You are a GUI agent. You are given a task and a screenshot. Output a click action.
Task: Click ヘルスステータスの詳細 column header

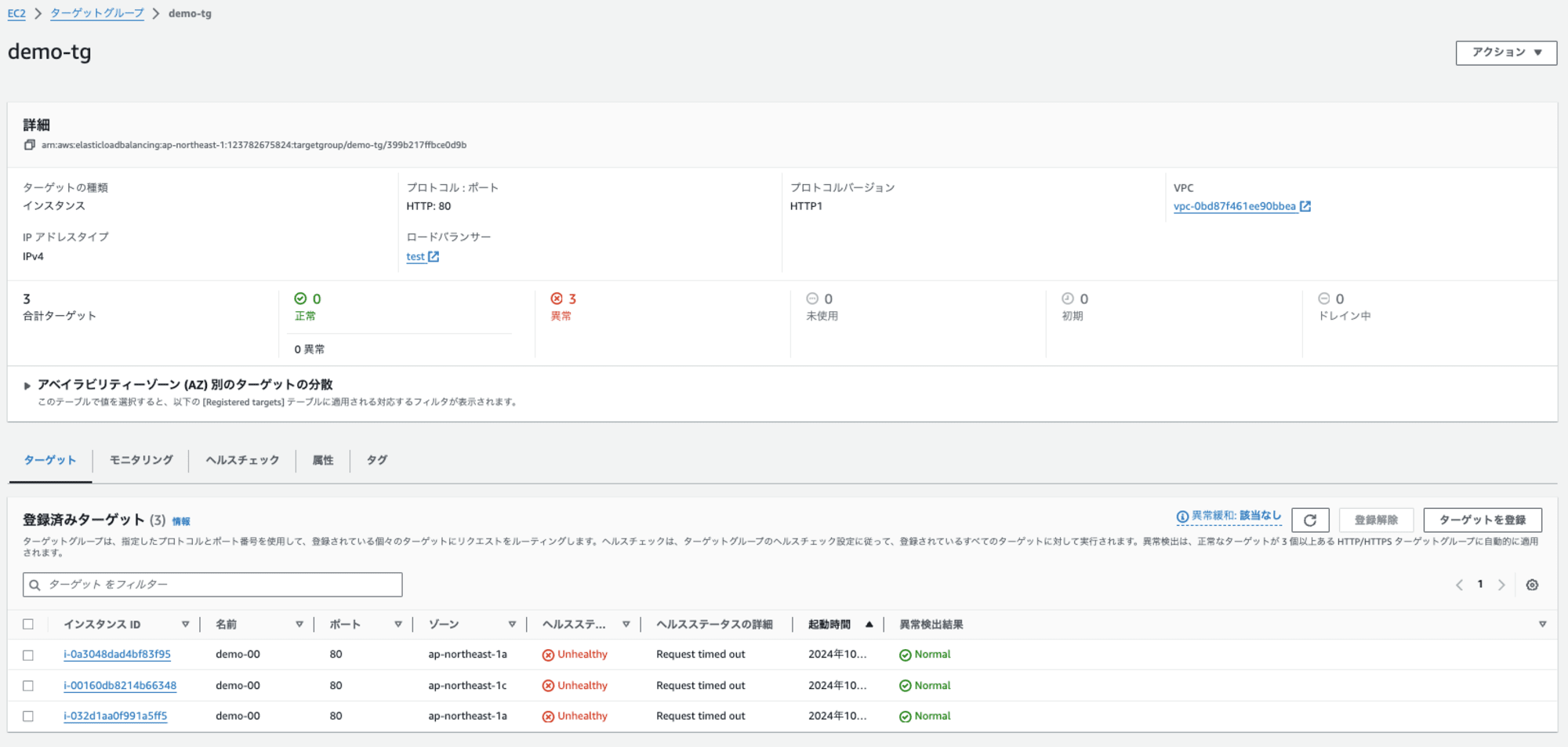tap(714, 625)
